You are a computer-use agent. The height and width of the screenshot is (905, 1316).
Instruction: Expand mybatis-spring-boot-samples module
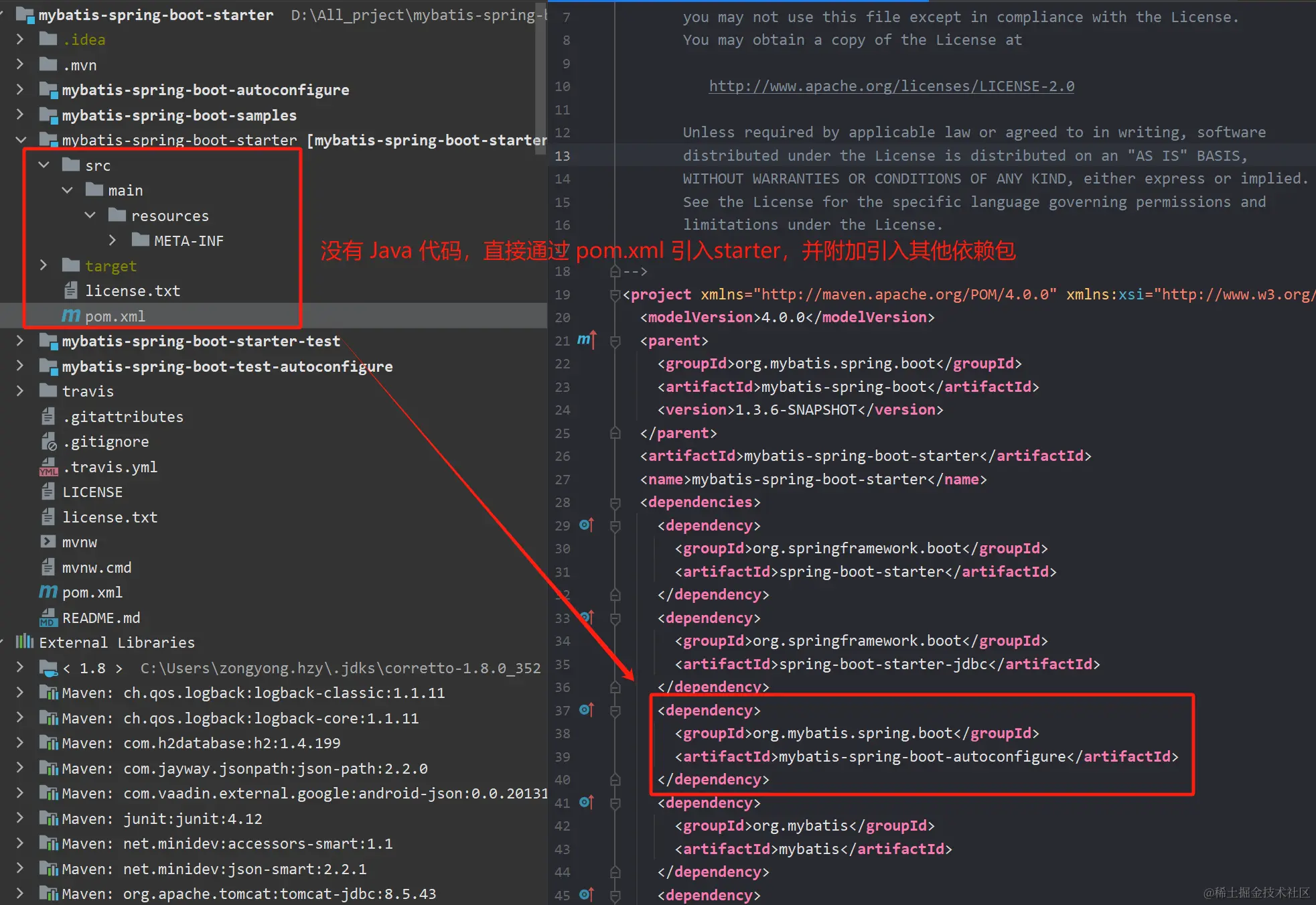point(20,115)
